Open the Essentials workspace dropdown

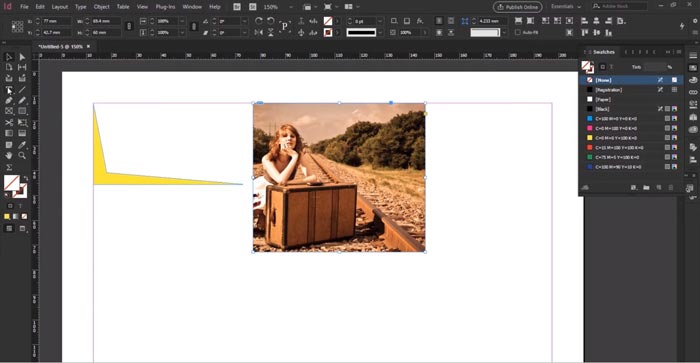566,7
